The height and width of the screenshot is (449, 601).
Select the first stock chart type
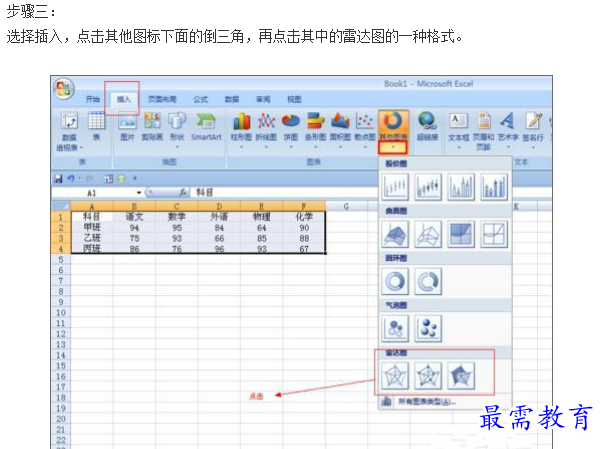(395, 187)
